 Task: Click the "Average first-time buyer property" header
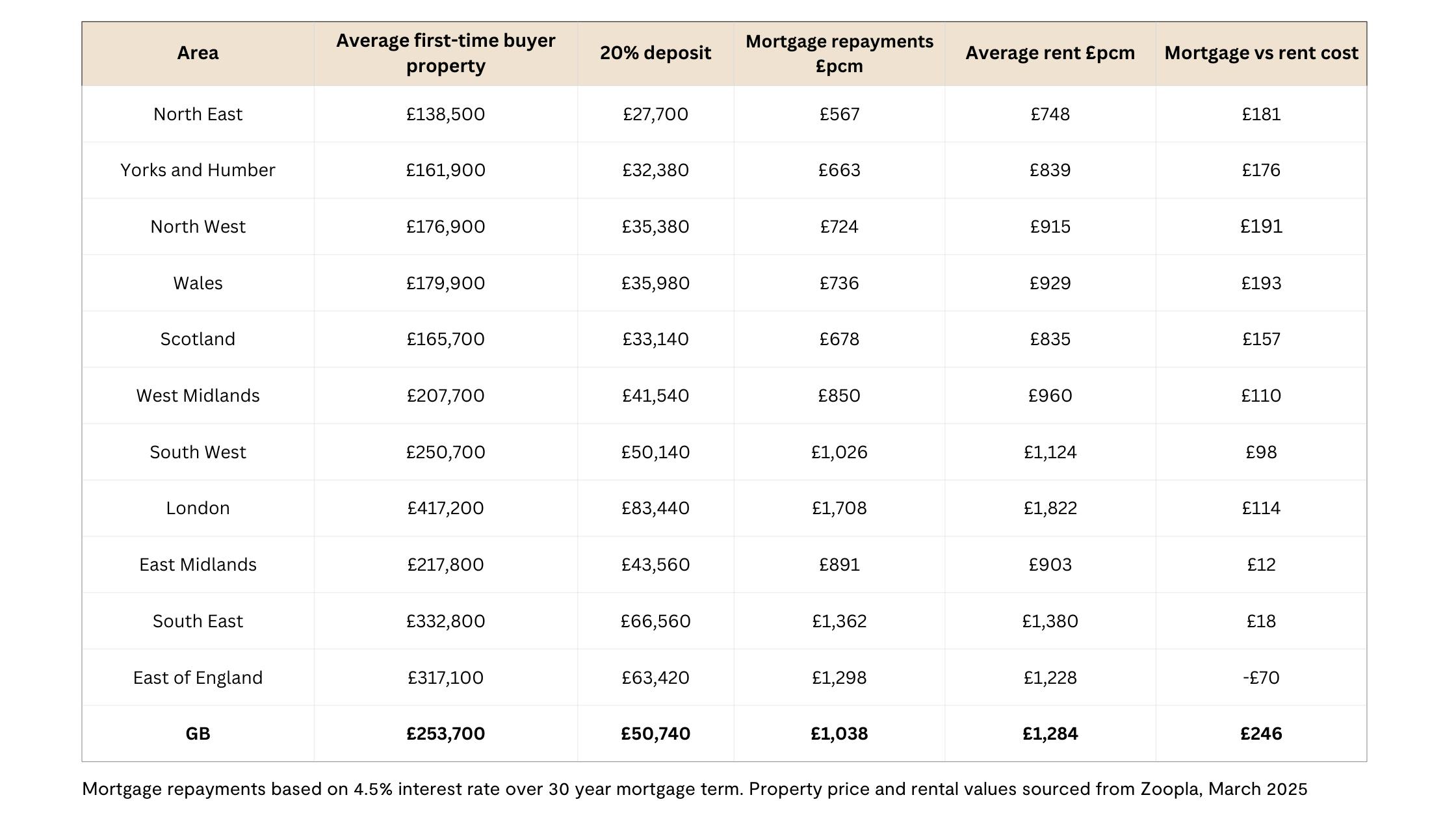pyautogui.click(x=445, y=53)
